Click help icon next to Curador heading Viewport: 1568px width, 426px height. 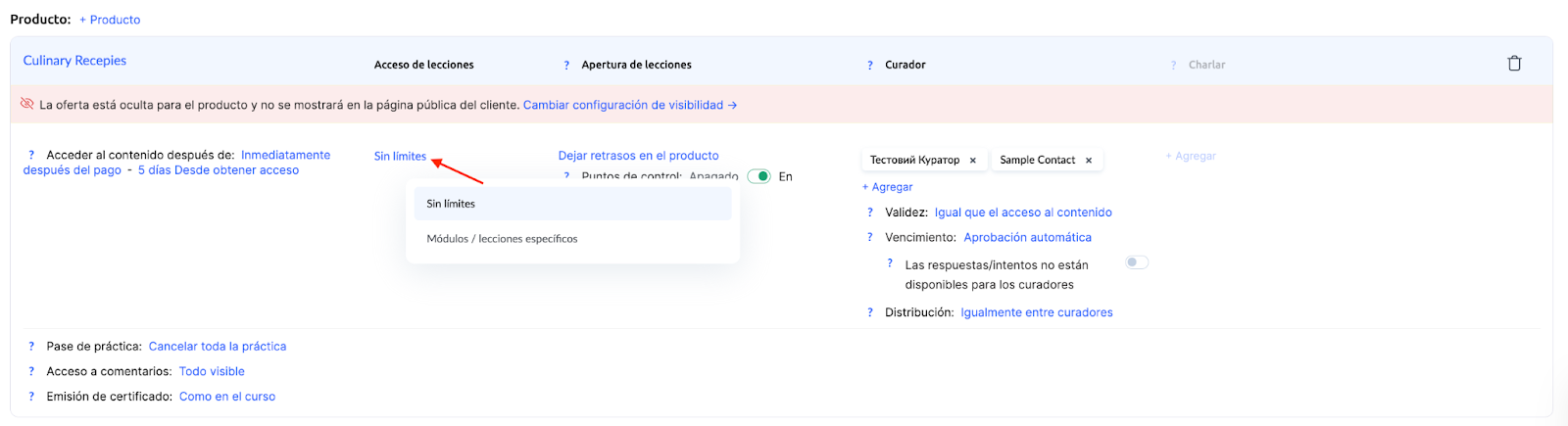pyautogui.click(x=869, y=66)
